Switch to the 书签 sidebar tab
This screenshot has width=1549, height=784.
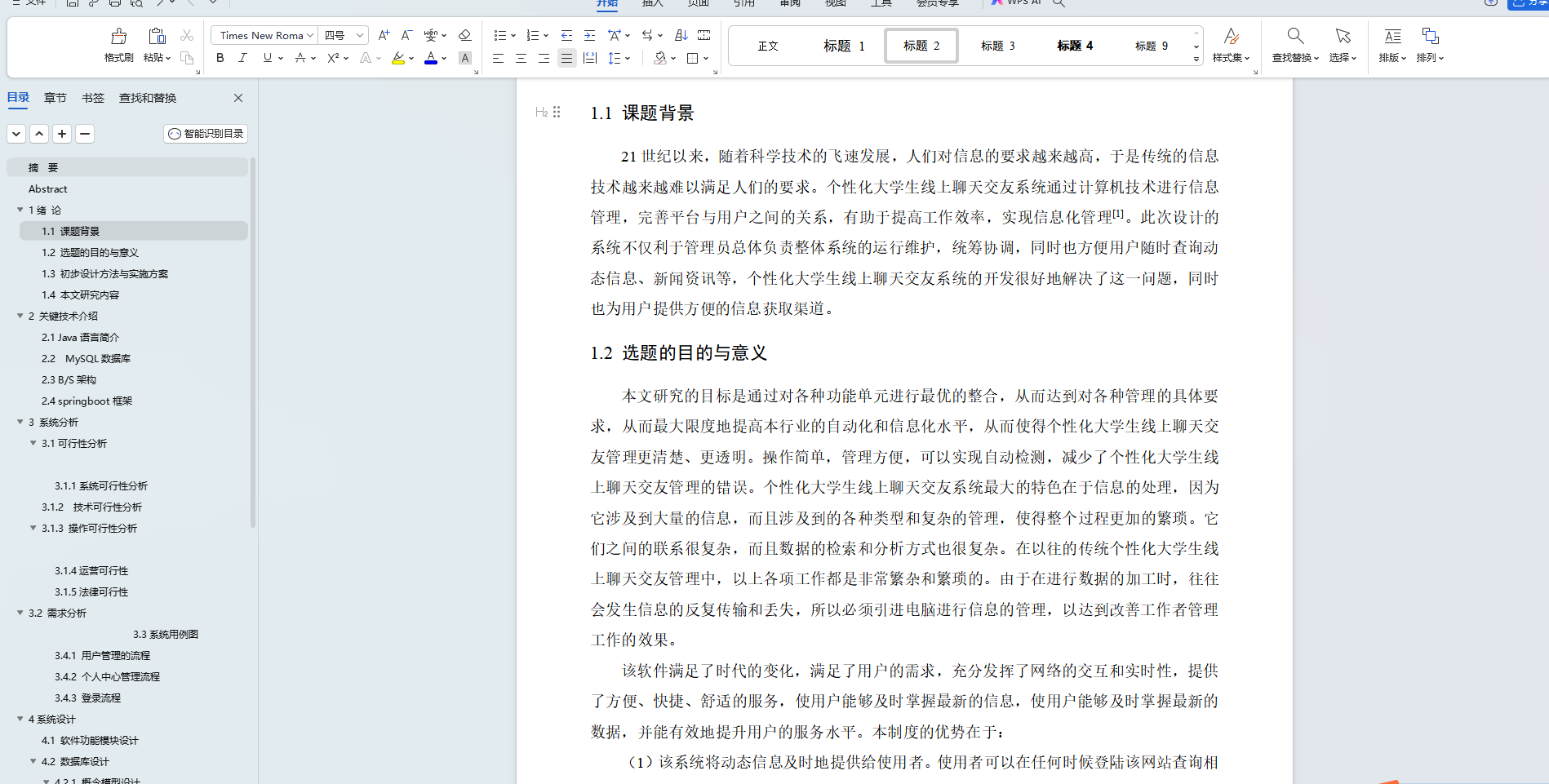[x=92, y=97]
